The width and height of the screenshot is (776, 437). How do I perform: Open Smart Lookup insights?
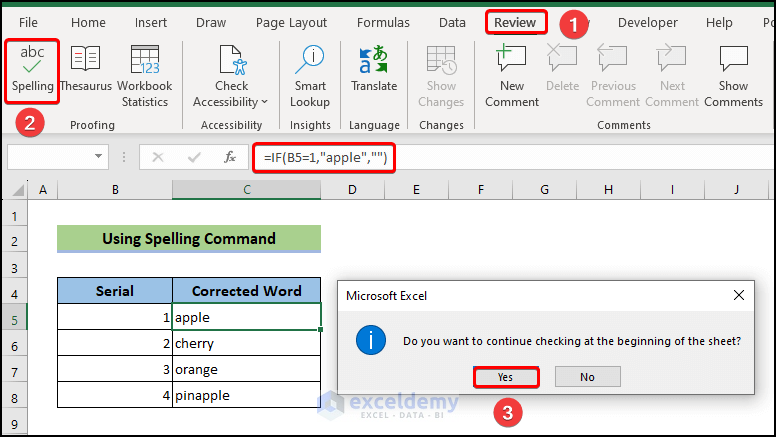(310, 76)
